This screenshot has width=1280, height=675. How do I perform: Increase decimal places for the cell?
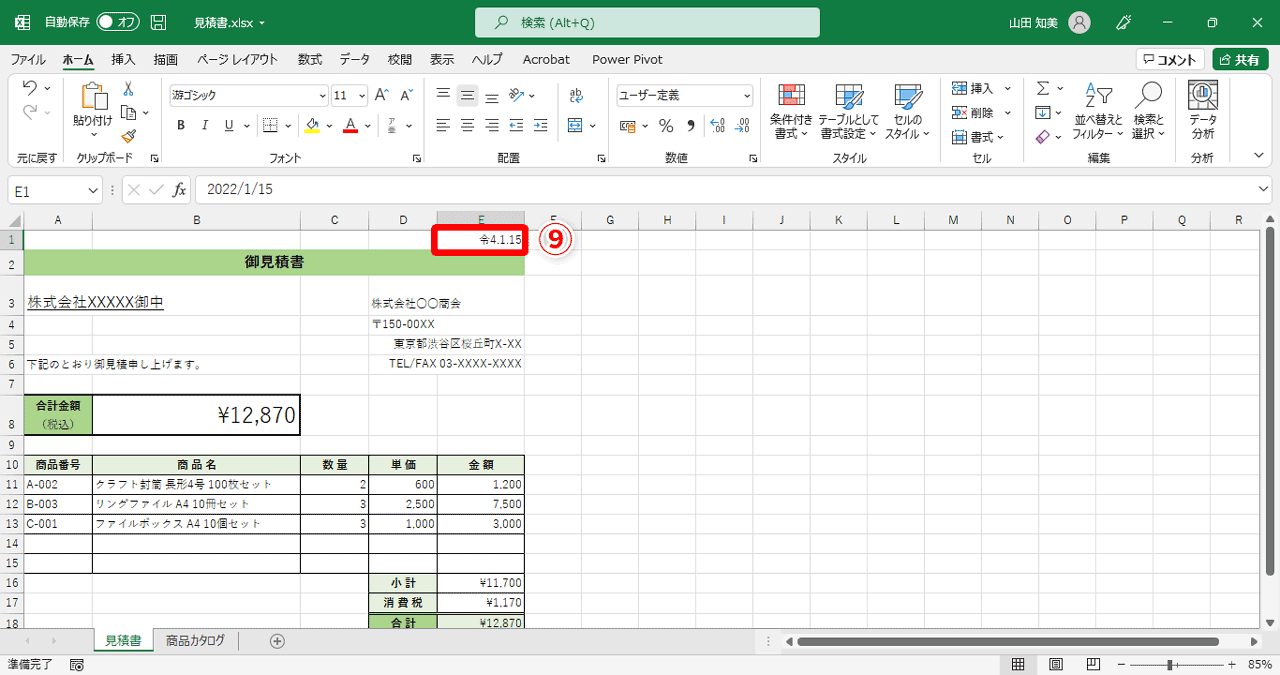(x=719, y=125)
